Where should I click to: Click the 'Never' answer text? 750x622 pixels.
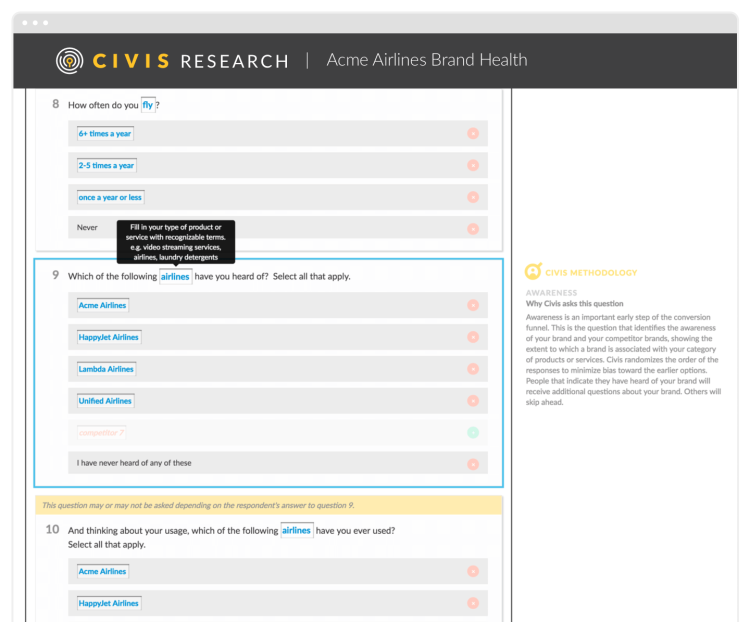tap(87, 227)
